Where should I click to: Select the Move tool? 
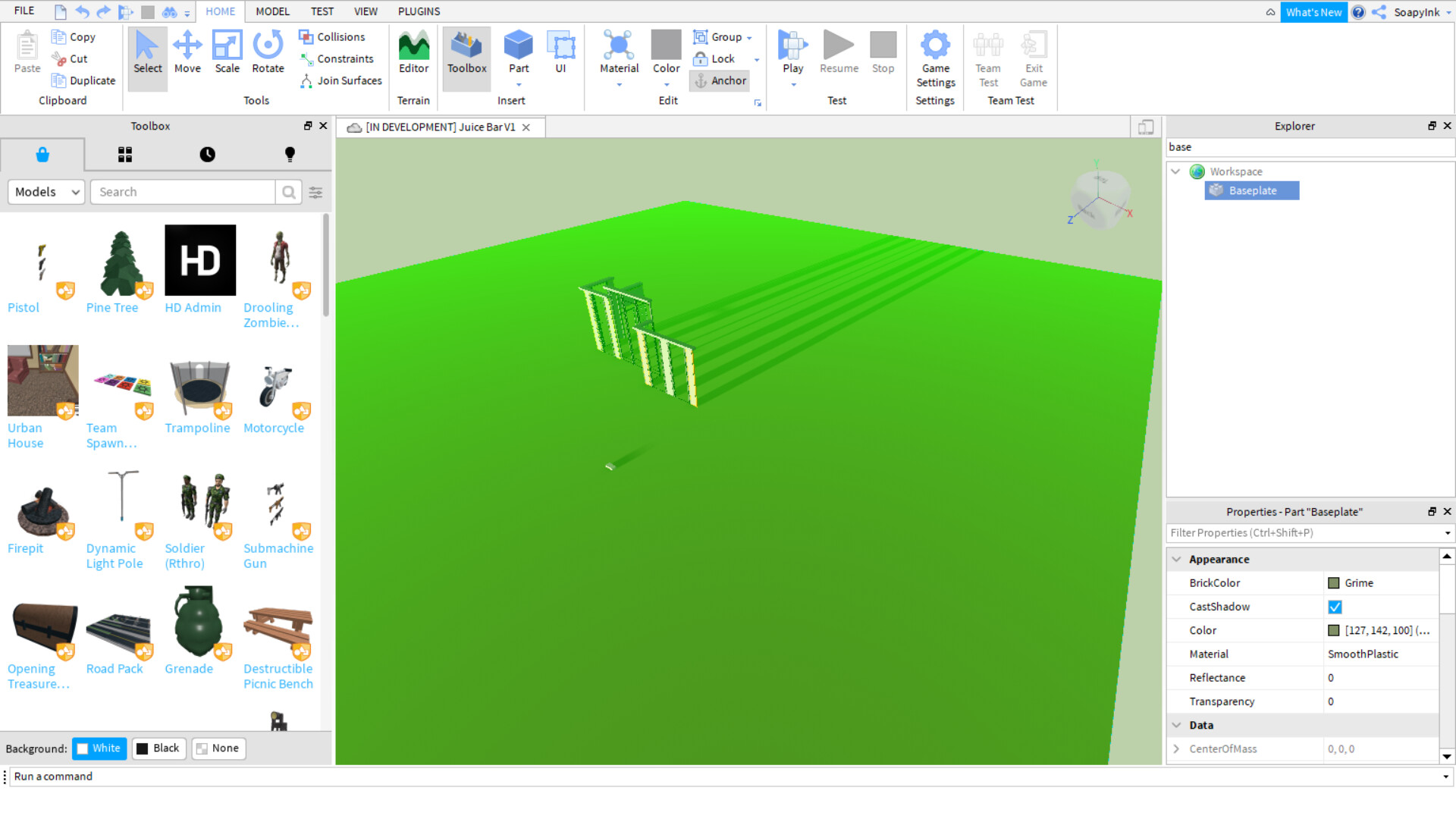point(187,53)
